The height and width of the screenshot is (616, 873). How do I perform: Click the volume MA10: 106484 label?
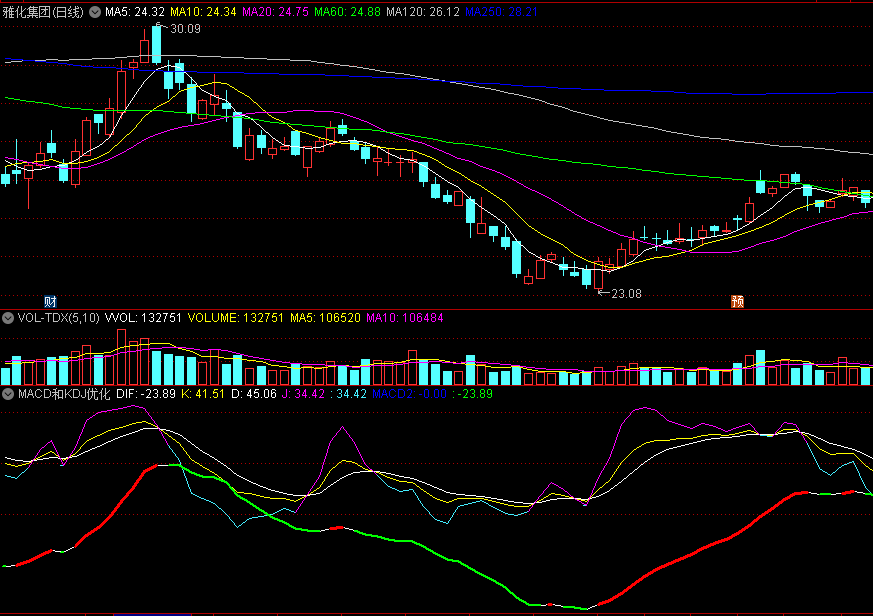click(x=405, y=318)
